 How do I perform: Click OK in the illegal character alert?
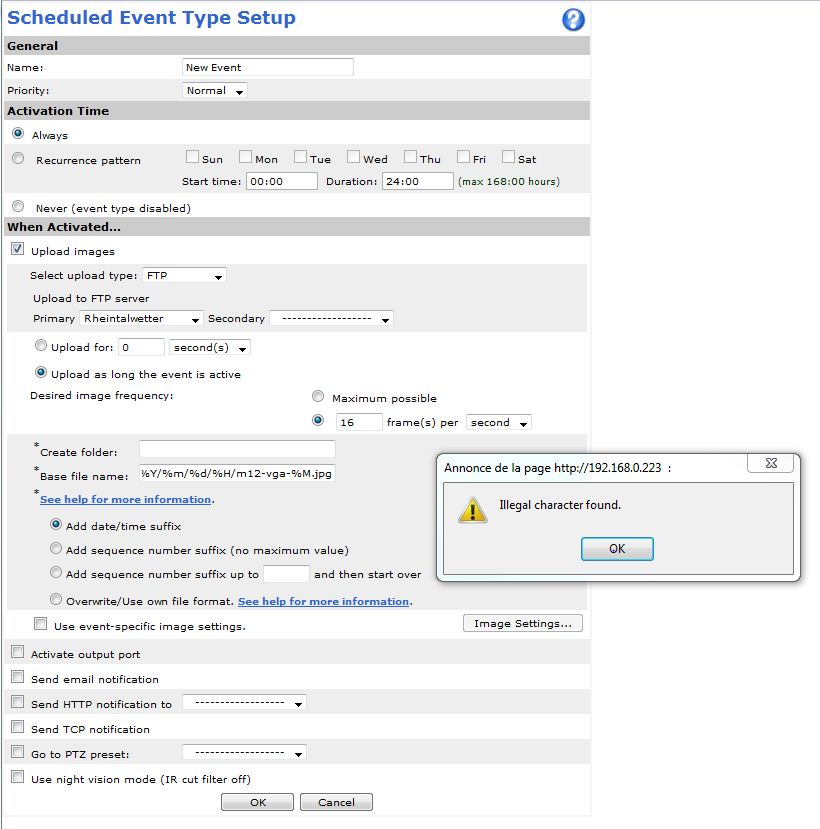(x=616, y=549)
